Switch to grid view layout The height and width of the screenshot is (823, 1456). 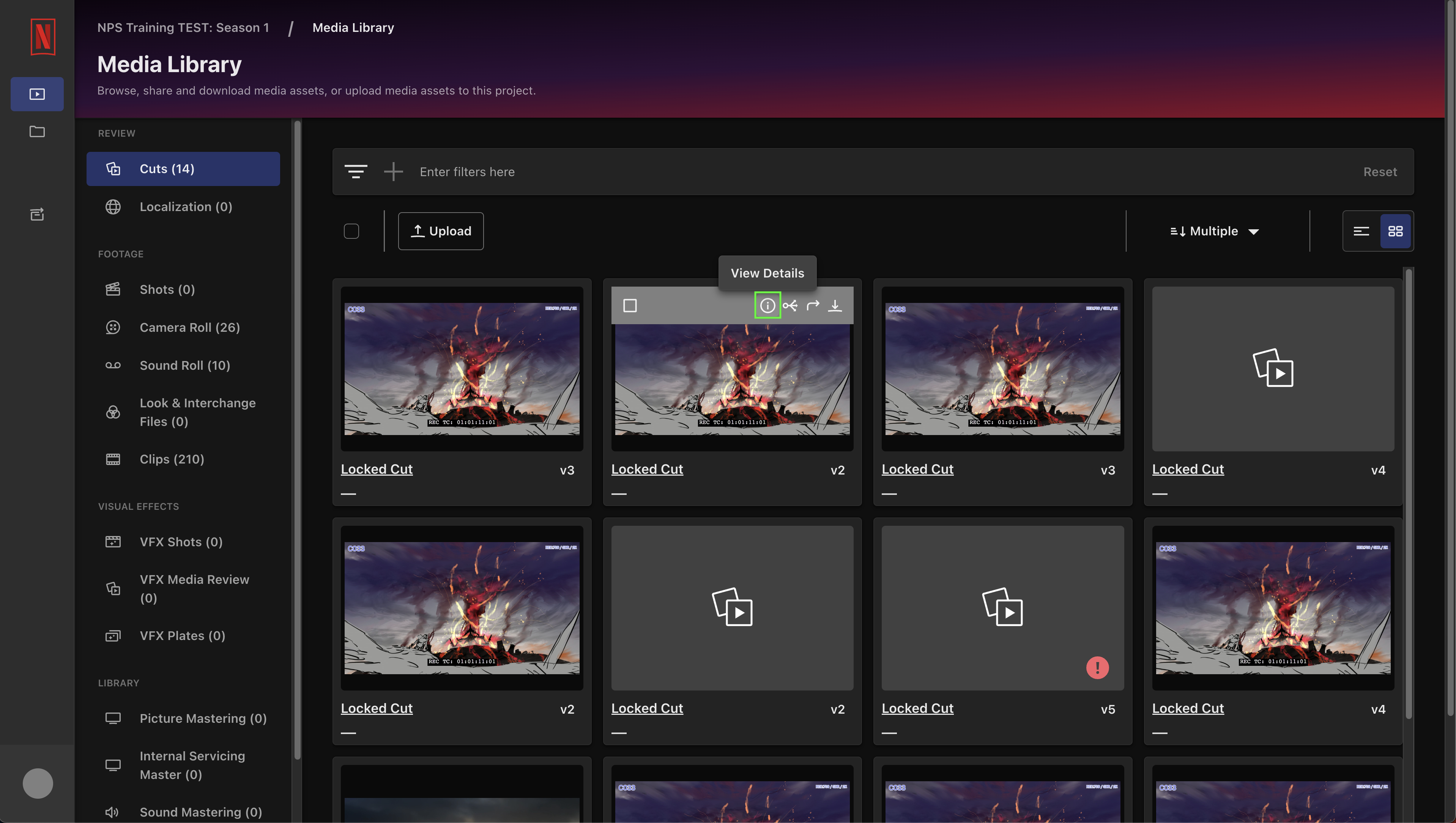(1396, 231)
